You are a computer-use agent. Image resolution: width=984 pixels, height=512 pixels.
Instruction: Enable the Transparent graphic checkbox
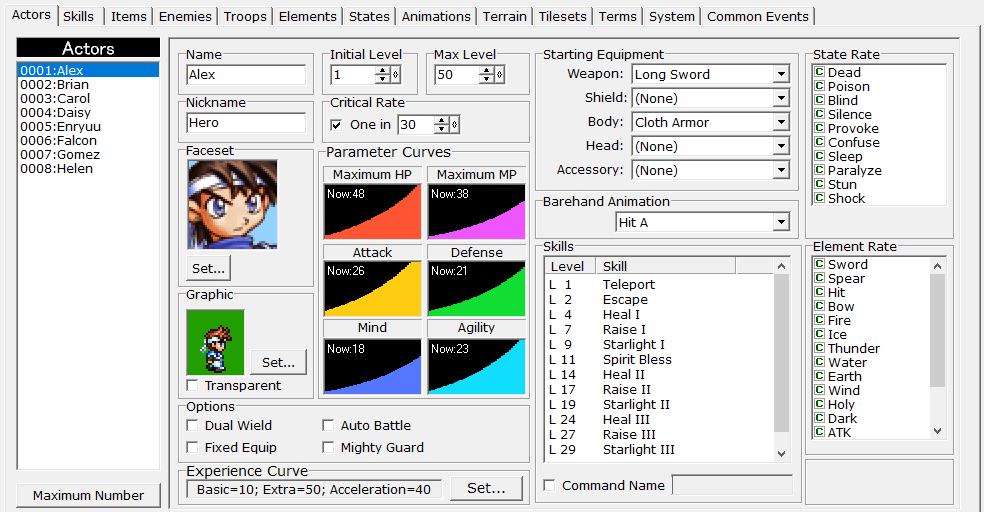[193, 385]
